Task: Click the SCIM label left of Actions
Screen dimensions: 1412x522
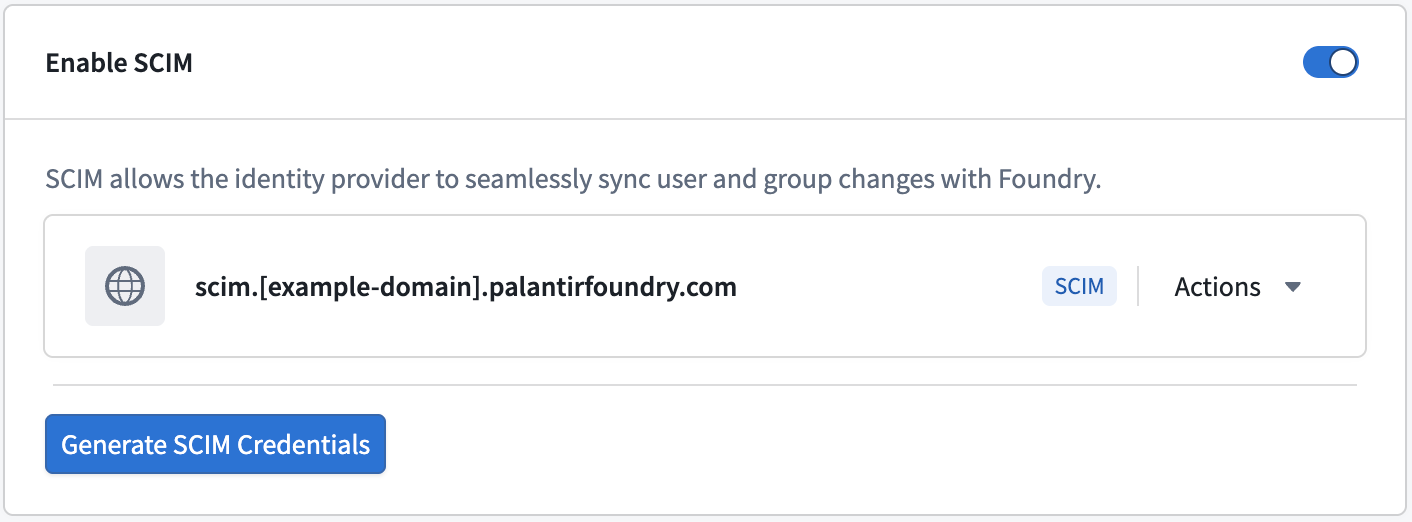Action: tap(1079, 286)
